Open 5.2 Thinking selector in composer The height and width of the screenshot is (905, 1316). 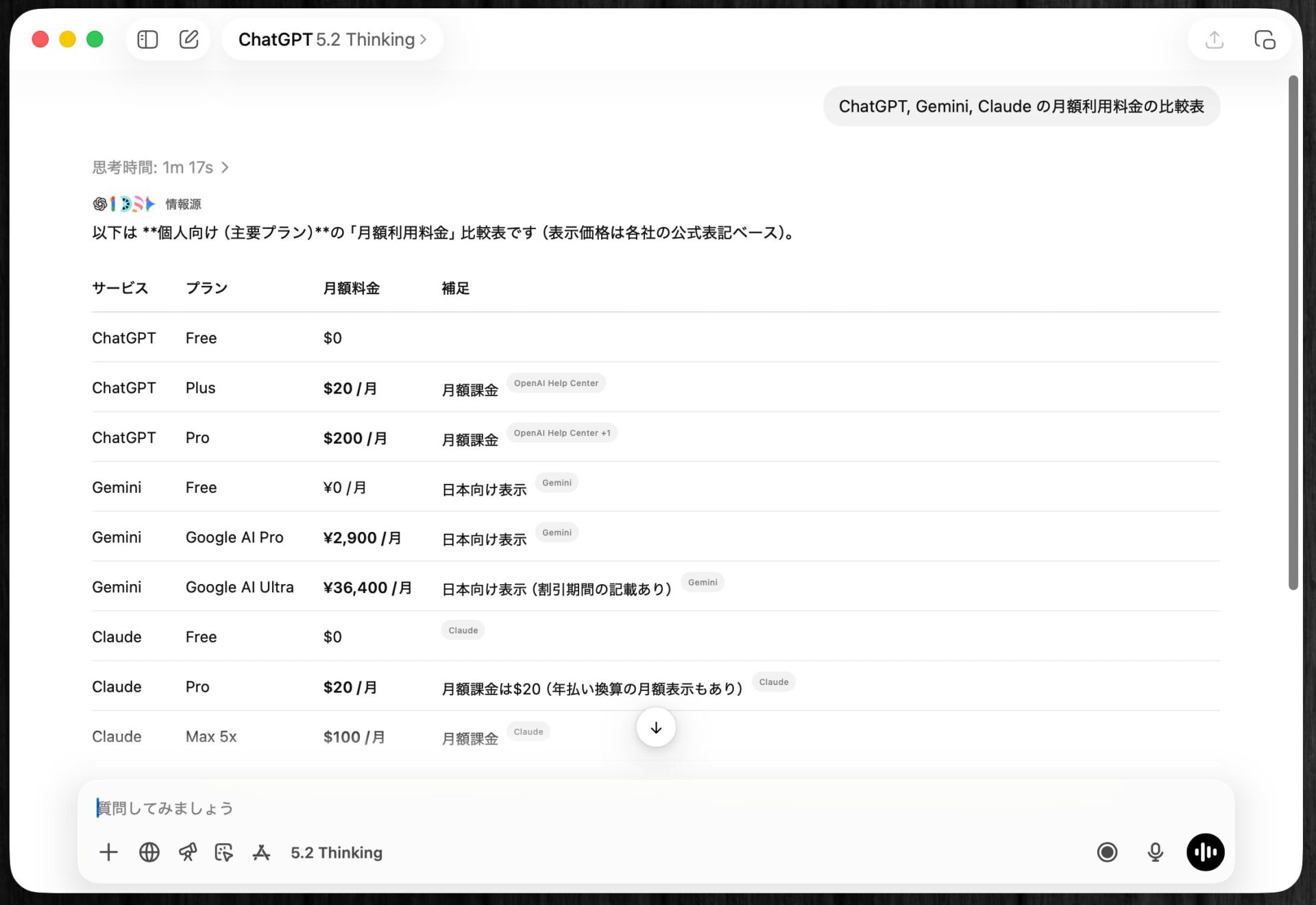[337, 852]
